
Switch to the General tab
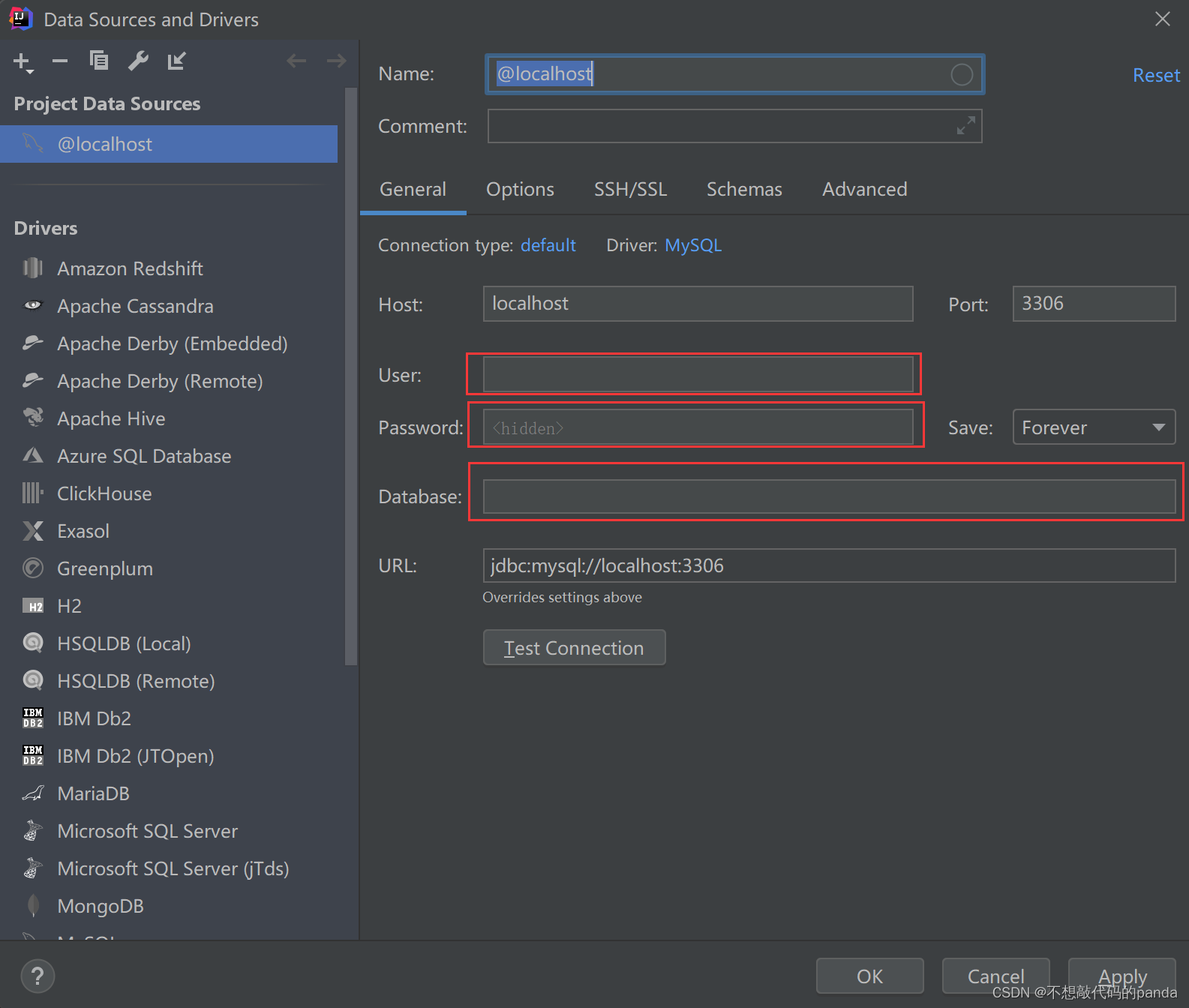[x=413, y=189]
